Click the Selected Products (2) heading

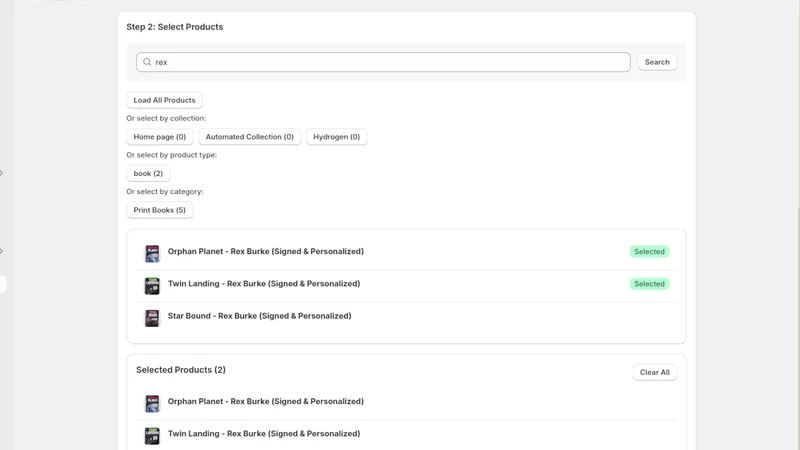point(181,370)
